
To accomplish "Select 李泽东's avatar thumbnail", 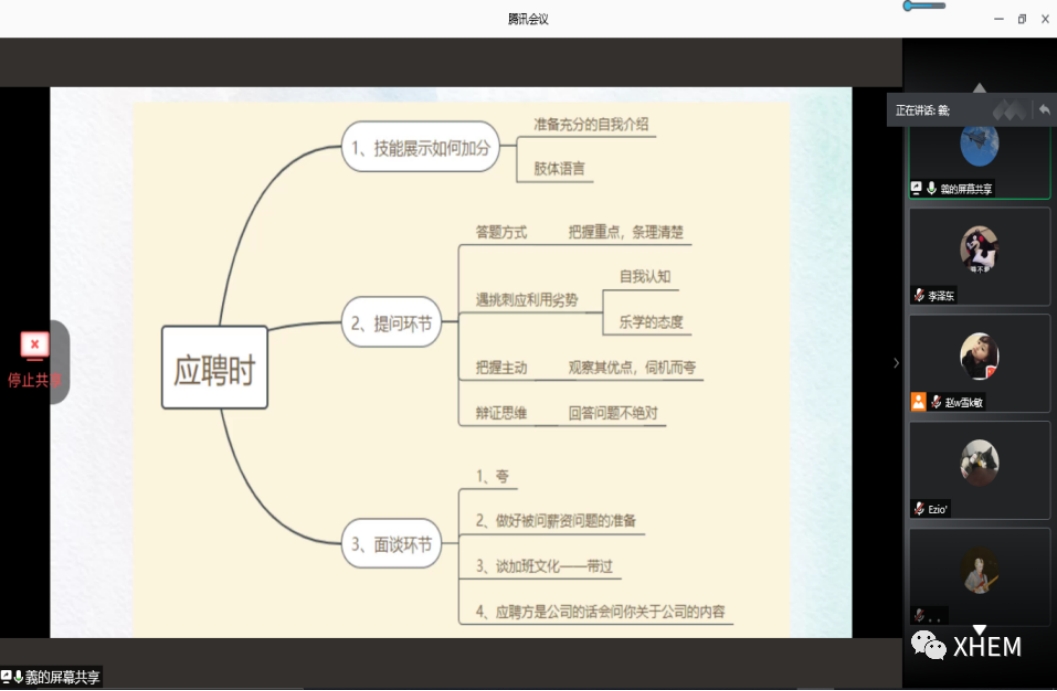I will [979, 250].
